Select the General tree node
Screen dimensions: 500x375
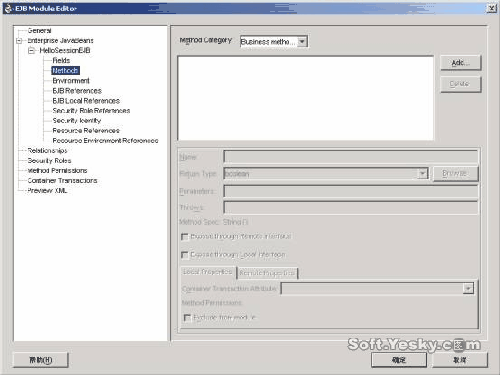point(39,31)
